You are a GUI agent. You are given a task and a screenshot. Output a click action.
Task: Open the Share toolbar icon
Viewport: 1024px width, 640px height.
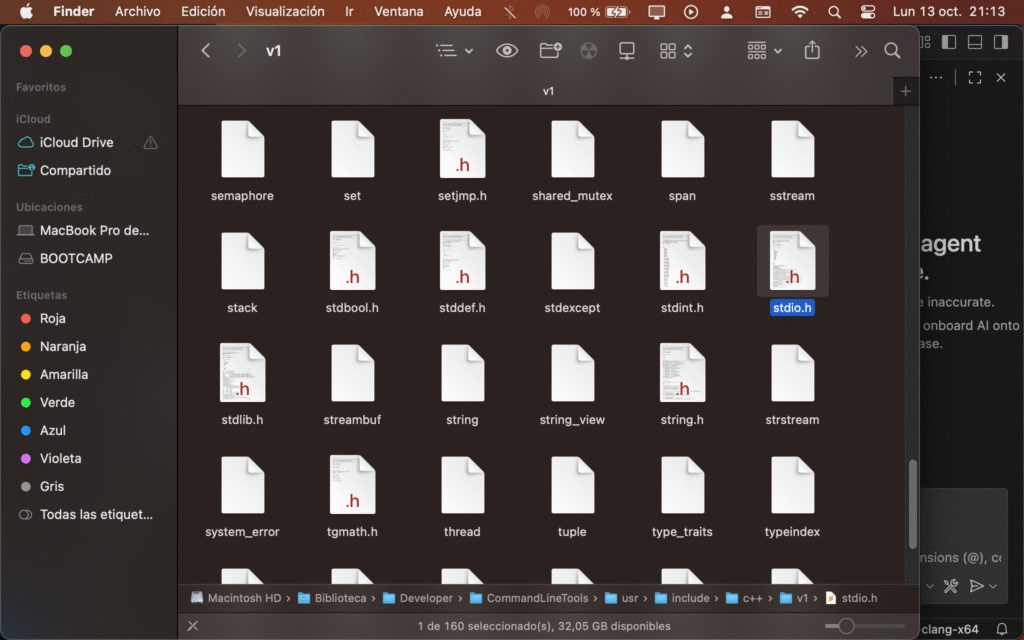812,51
